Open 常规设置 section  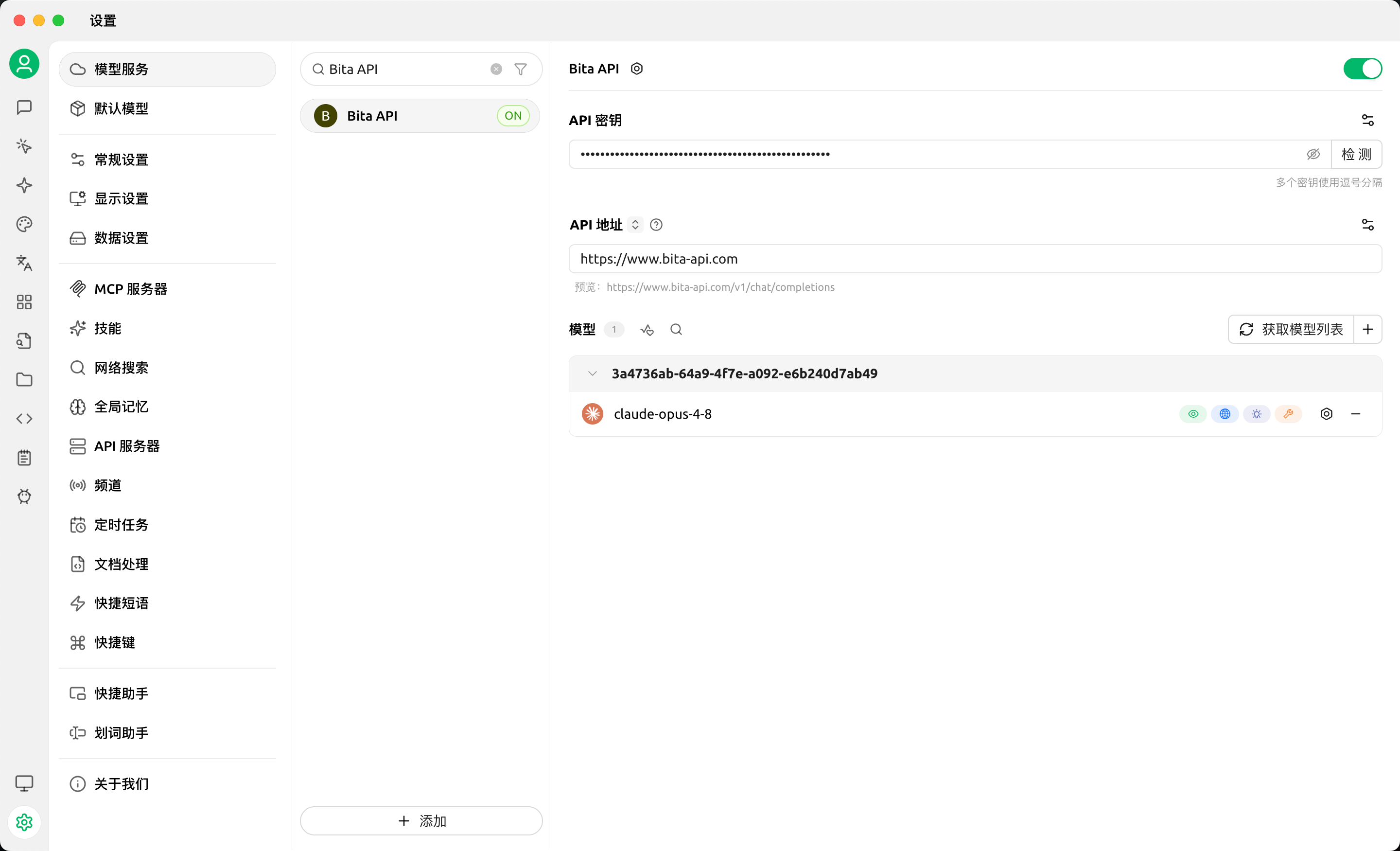167,159
